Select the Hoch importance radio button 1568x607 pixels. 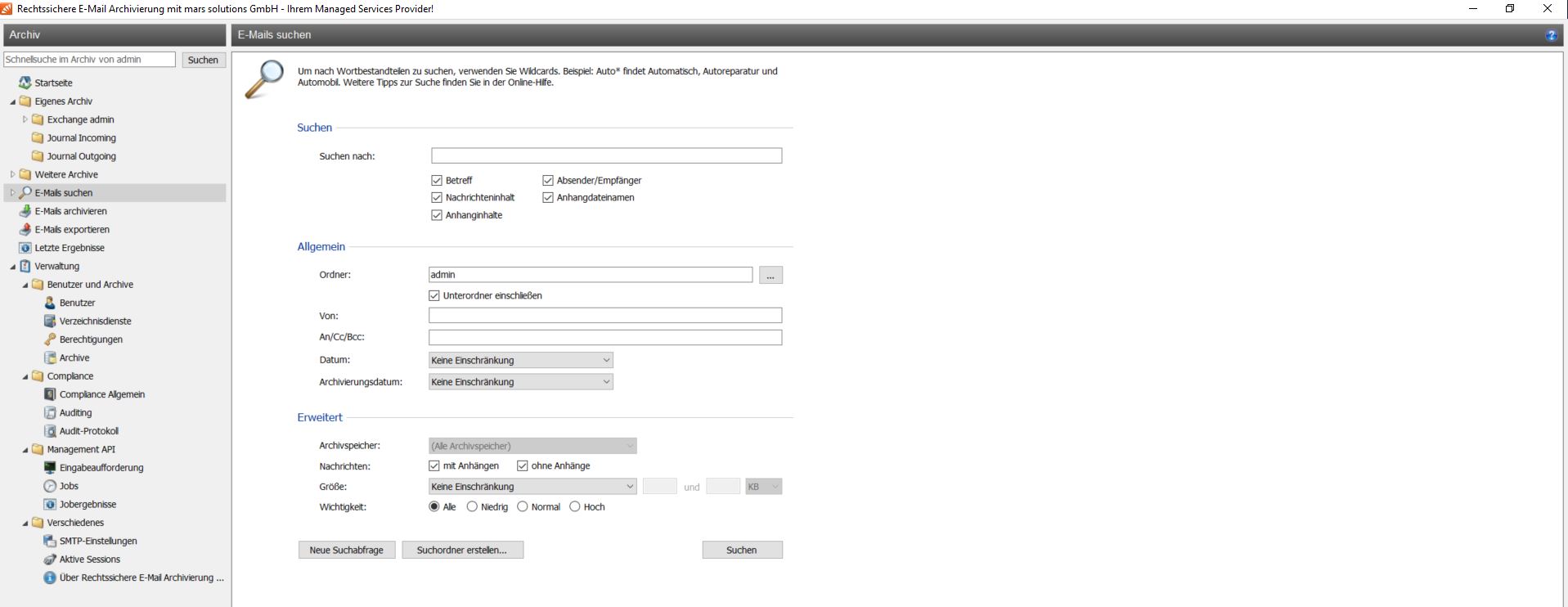575,507
